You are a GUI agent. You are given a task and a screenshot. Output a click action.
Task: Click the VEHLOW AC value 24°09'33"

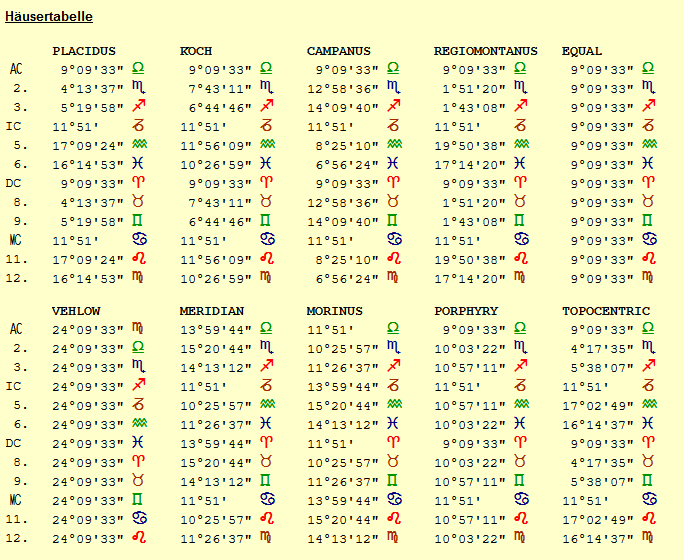pyautogui.click(x=88, y=330)
